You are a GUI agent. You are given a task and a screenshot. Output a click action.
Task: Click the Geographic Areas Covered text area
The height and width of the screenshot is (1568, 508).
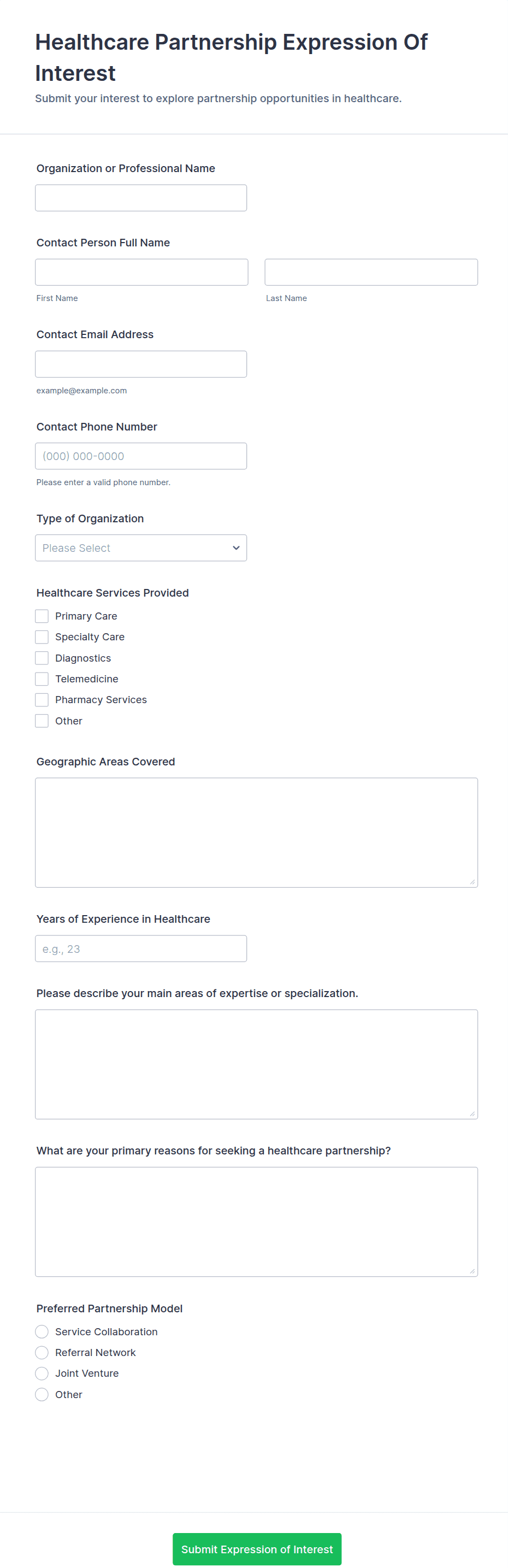pos(256,832)
